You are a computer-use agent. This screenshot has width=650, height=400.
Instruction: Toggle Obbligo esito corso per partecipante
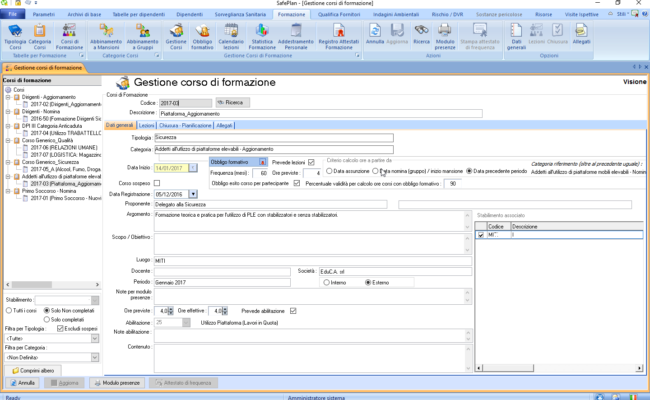297,183
